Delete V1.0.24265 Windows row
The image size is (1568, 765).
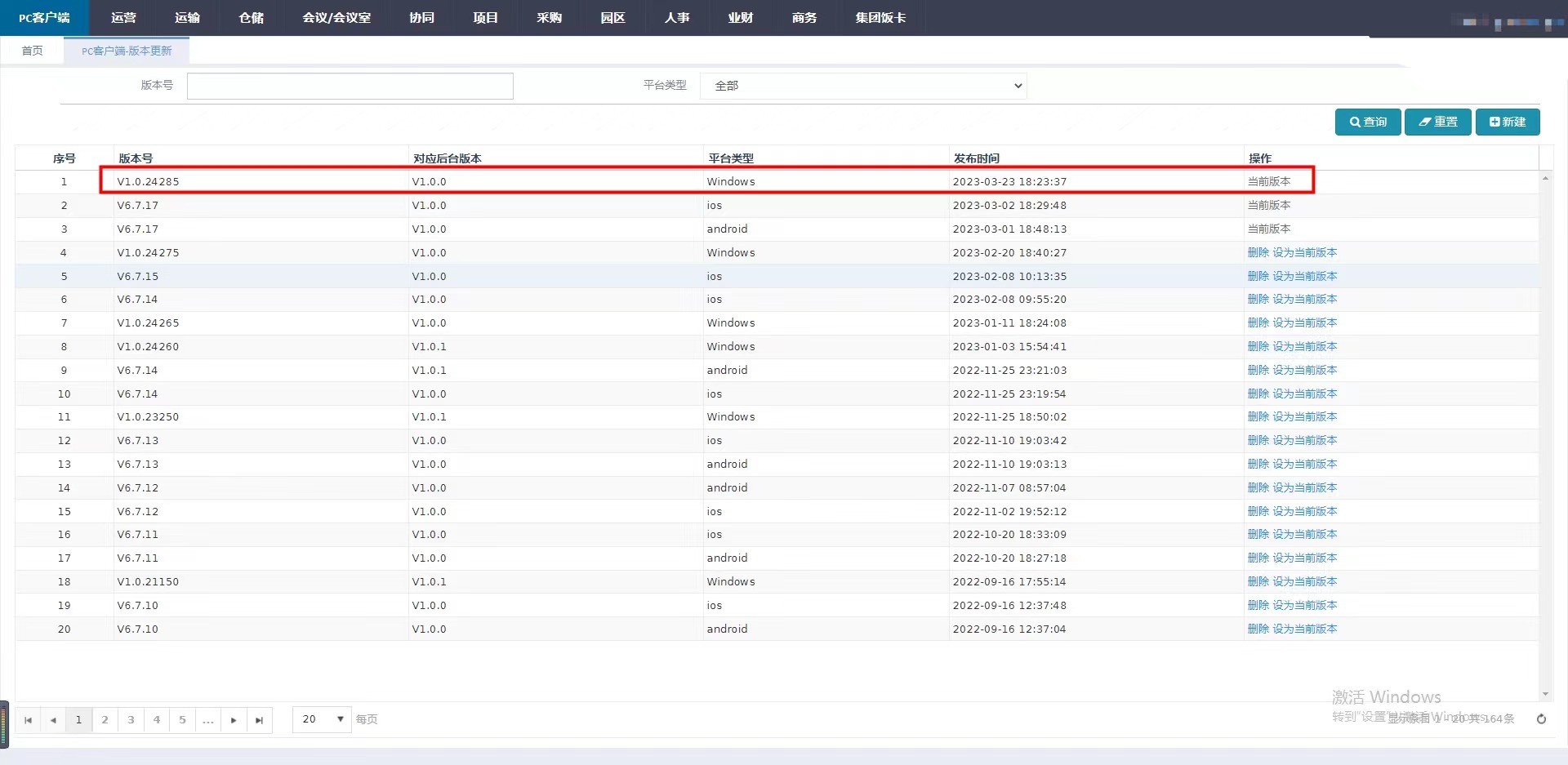pyautogui.click(x=1258, y=323)
